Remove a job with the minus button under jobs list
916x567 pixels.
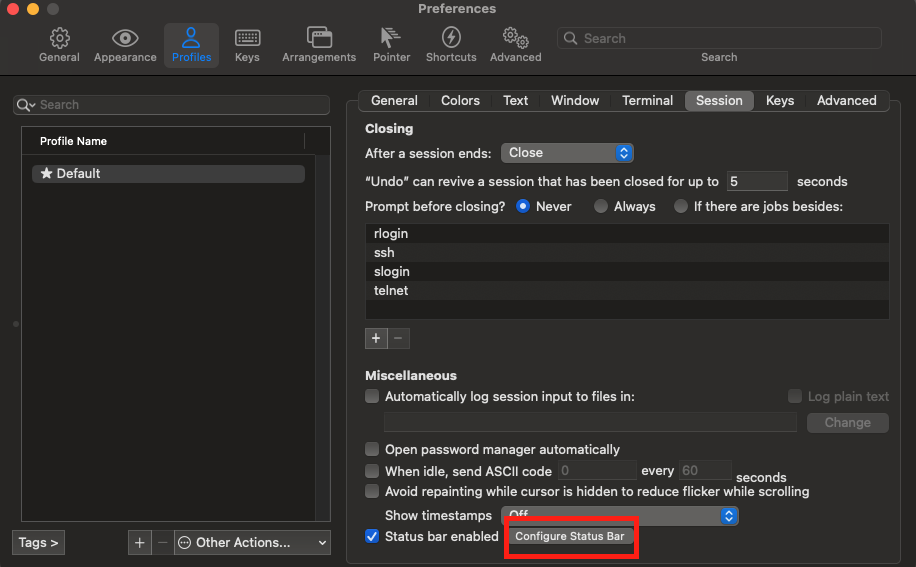click(398, 338)
